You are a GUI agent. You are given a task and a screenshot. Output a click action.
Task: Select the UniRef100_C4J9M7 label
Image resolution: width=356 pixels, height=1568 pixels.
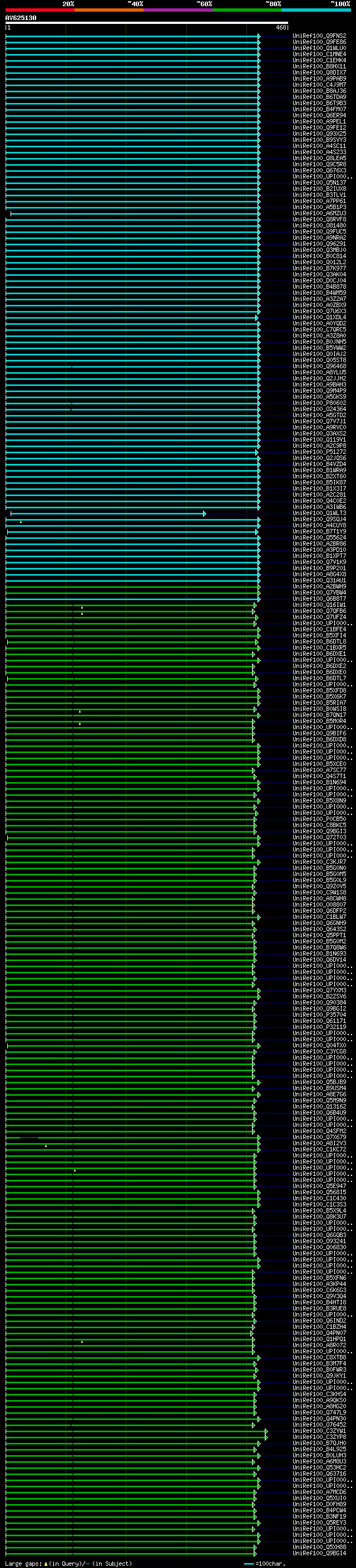(x=319, y=85)
